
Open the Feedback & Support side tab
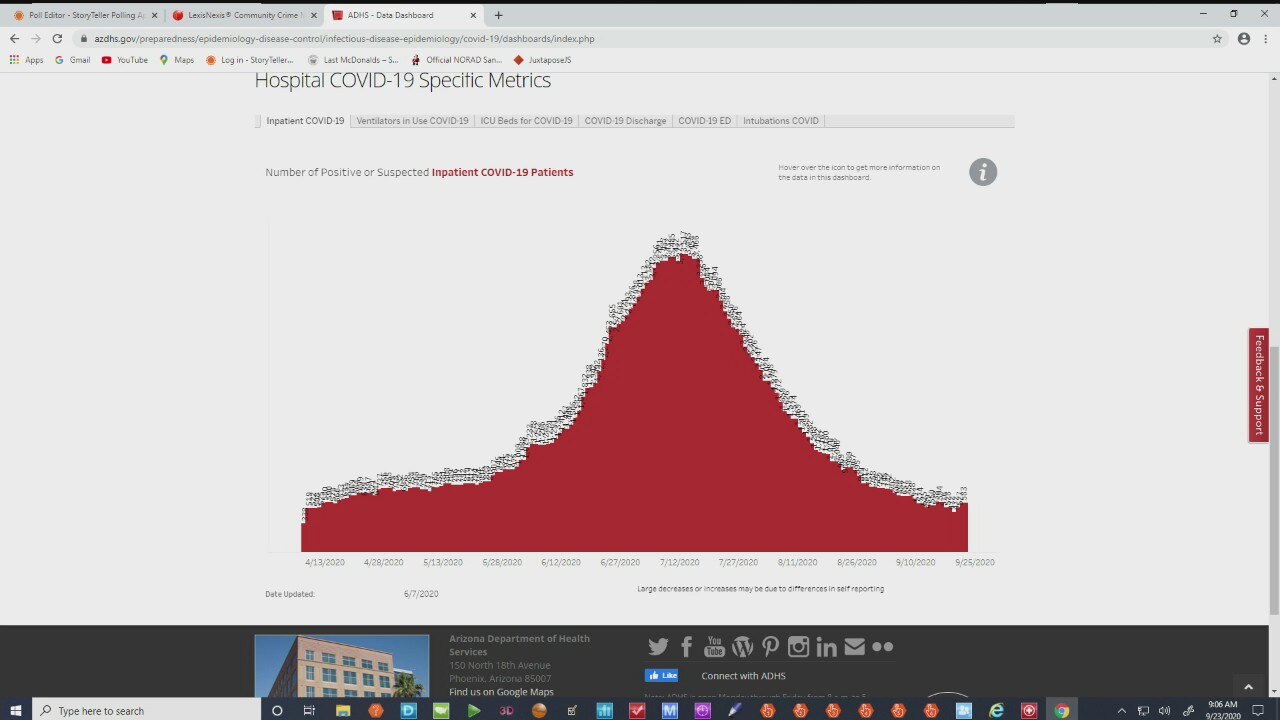click(1258, 385)
